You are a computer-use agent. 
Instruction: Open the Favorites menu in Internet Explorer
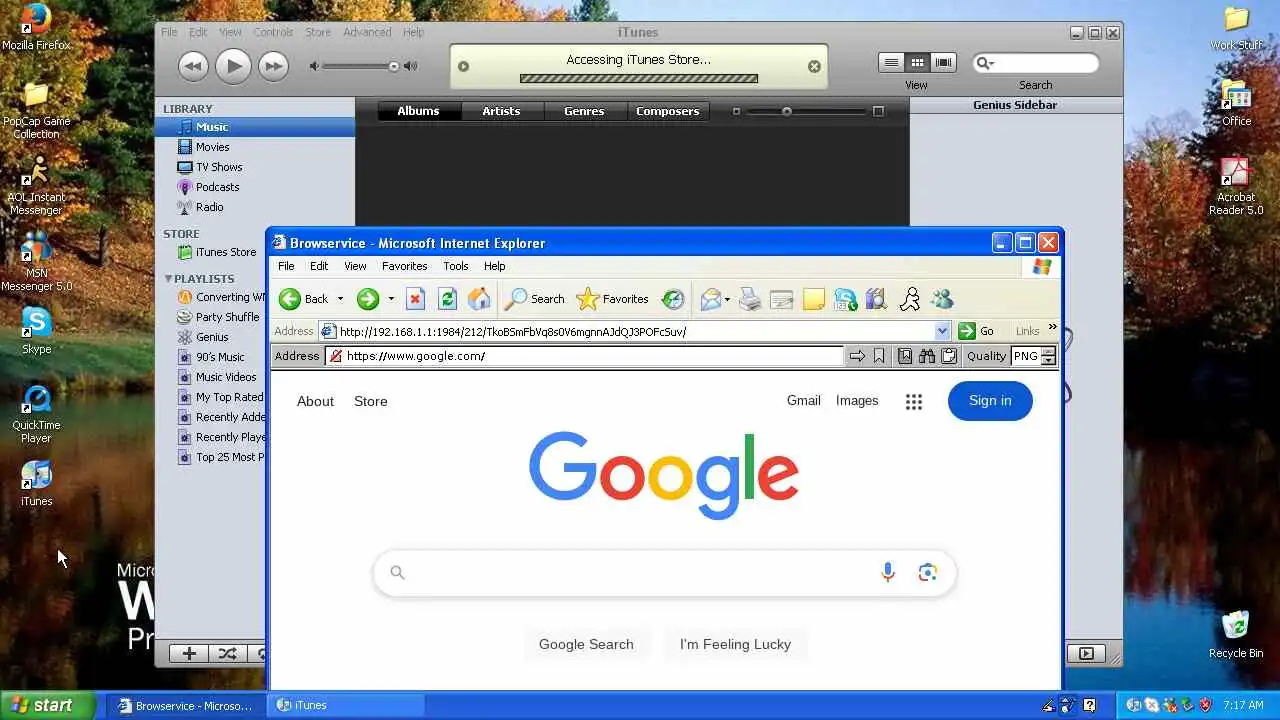tap(404, 266)
